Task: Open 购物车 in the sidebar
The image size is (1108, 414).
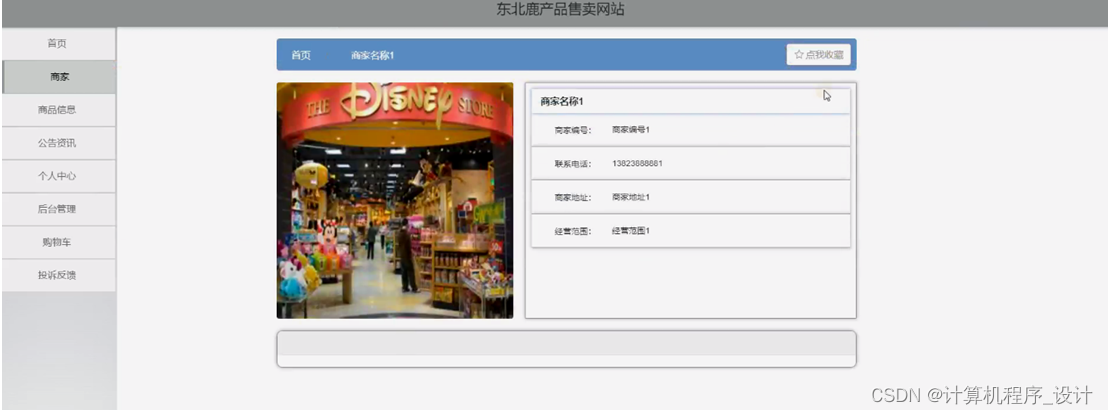Action: coord(58,243)
